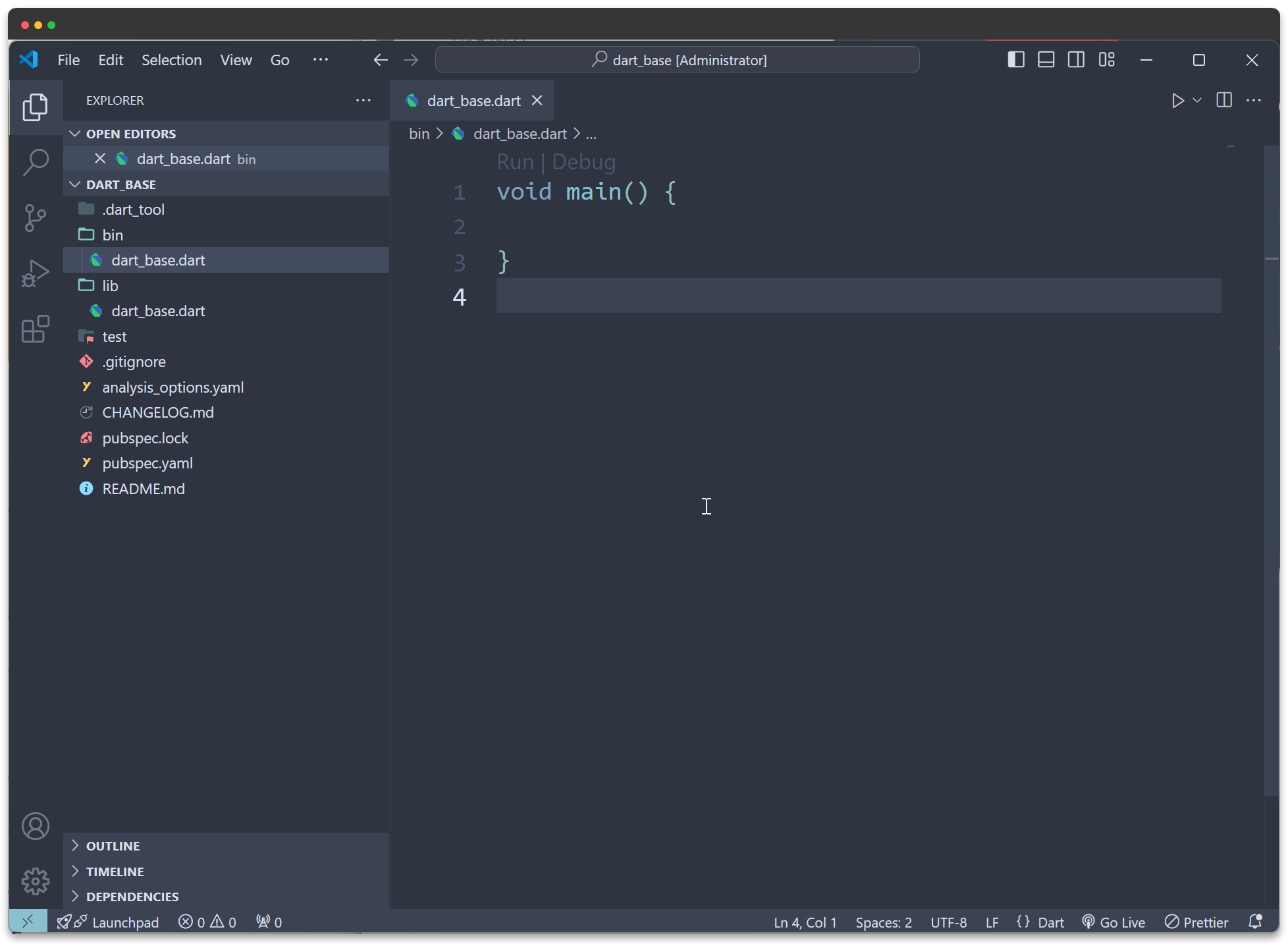Toggle the primary side bar visibility
This screenshot has height=946, width=1288.
pyautogui.click(x=1016, y=60)
